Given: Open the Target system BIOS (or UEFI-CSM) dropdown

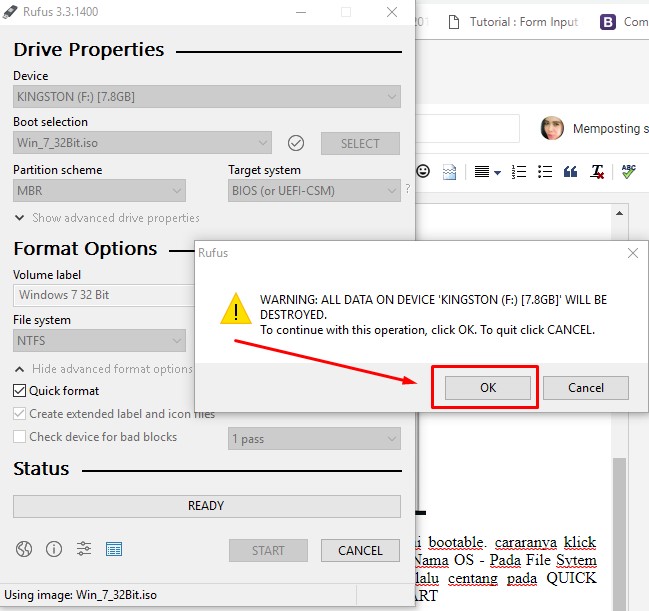Looking at the screenshot, I should (x=314, y=190).
